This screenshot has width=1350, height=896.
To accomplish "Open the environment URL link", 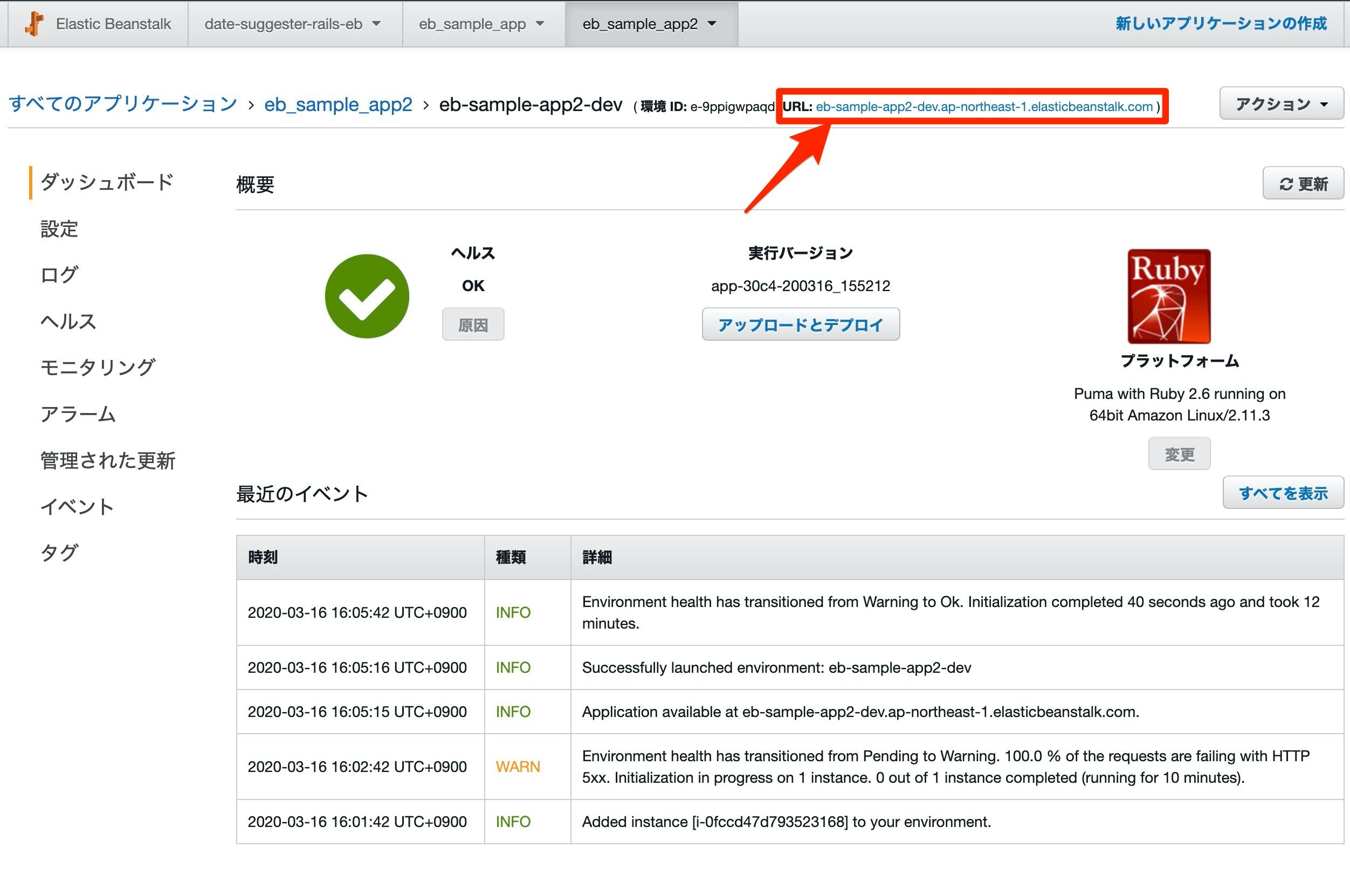I will 984,107.
